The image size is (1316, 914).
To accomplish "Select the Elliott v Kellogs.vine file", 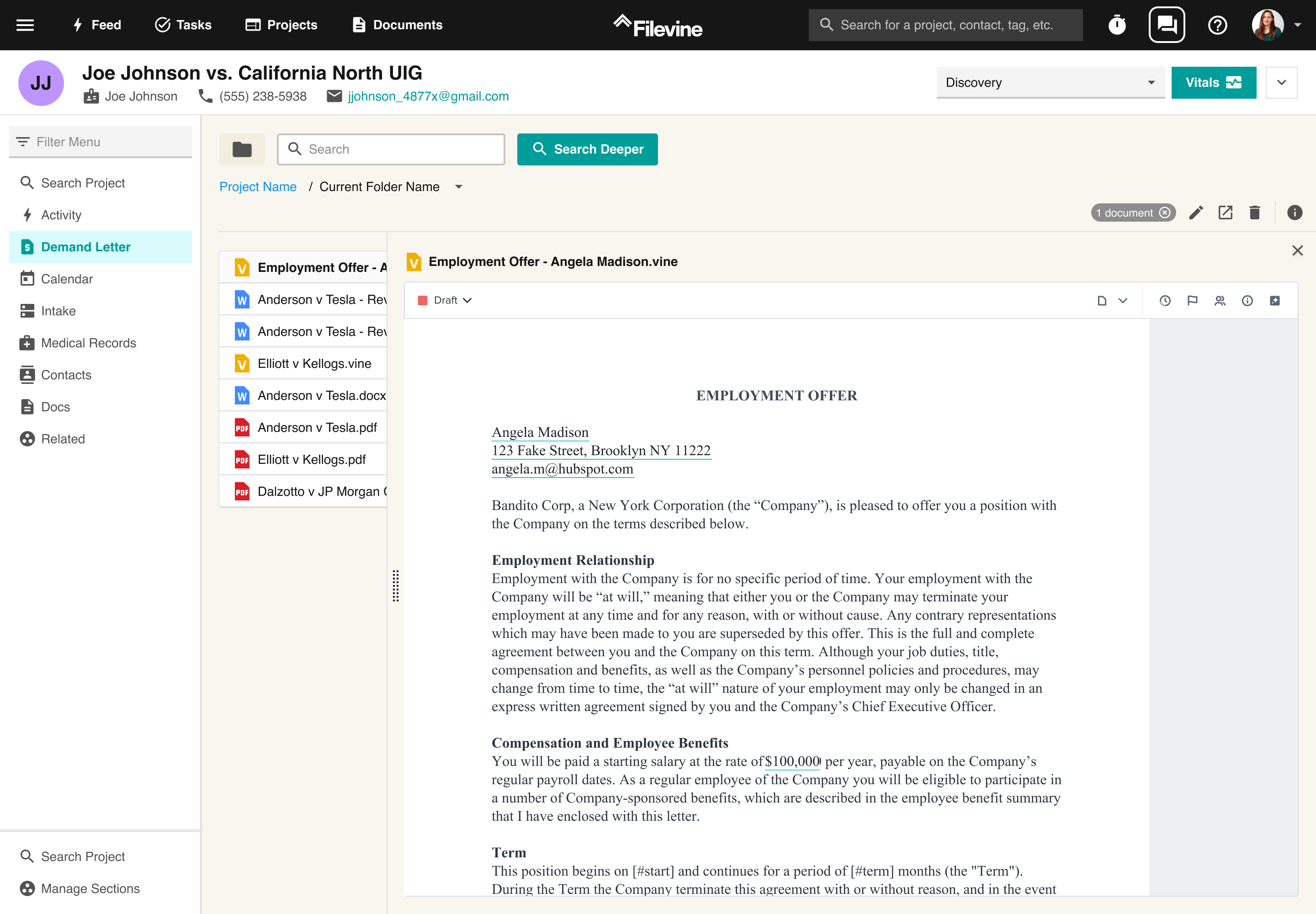I will click(x=303, y=364).
